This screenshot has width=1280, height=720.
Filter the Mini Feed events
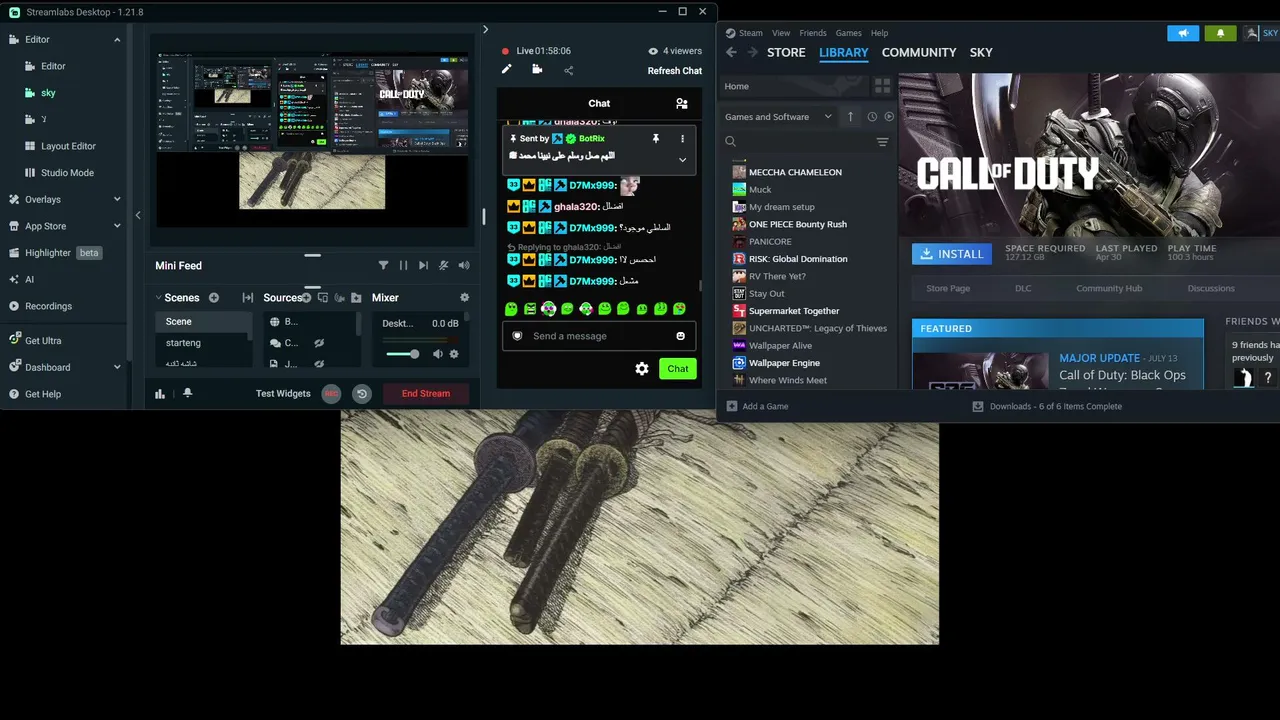(x=383, y=265)
